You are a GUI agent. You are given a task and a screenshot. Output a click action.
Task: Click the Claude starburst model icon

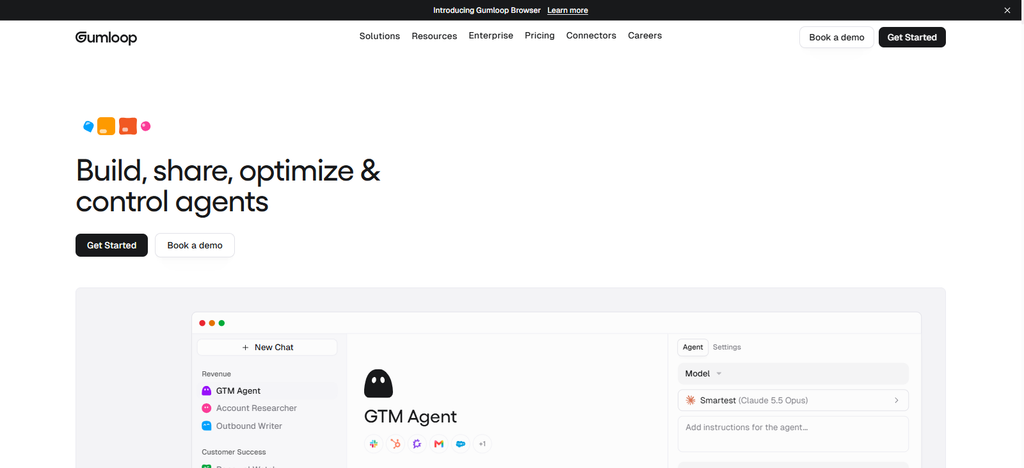pos(690,400)
